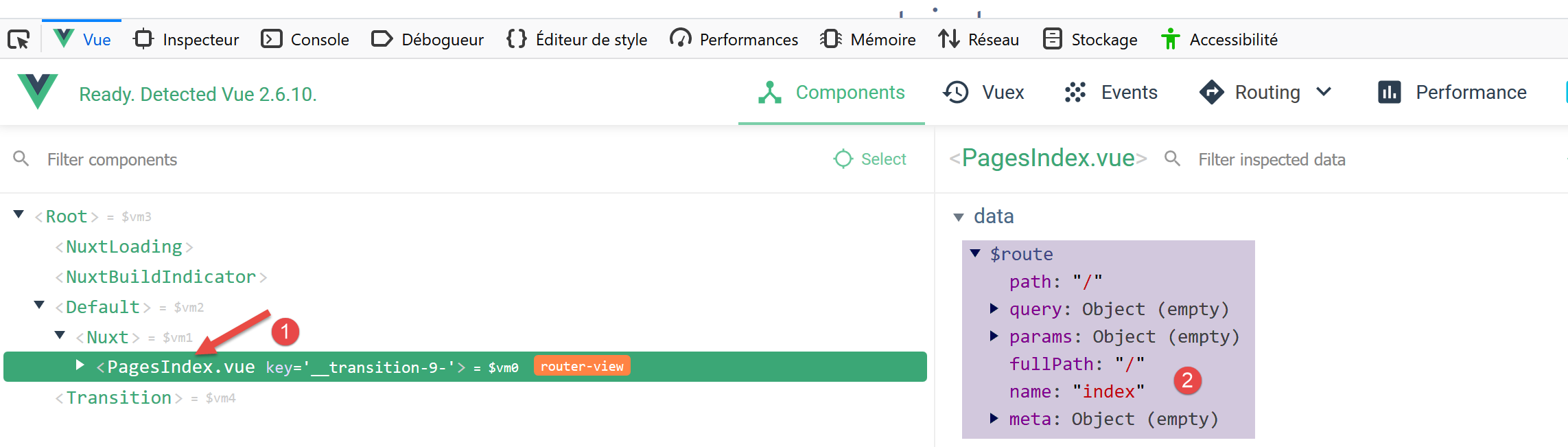Select the NuxtLoading component in tree
Viewport: 1568px width, 447px height.
tap(124, 247)
